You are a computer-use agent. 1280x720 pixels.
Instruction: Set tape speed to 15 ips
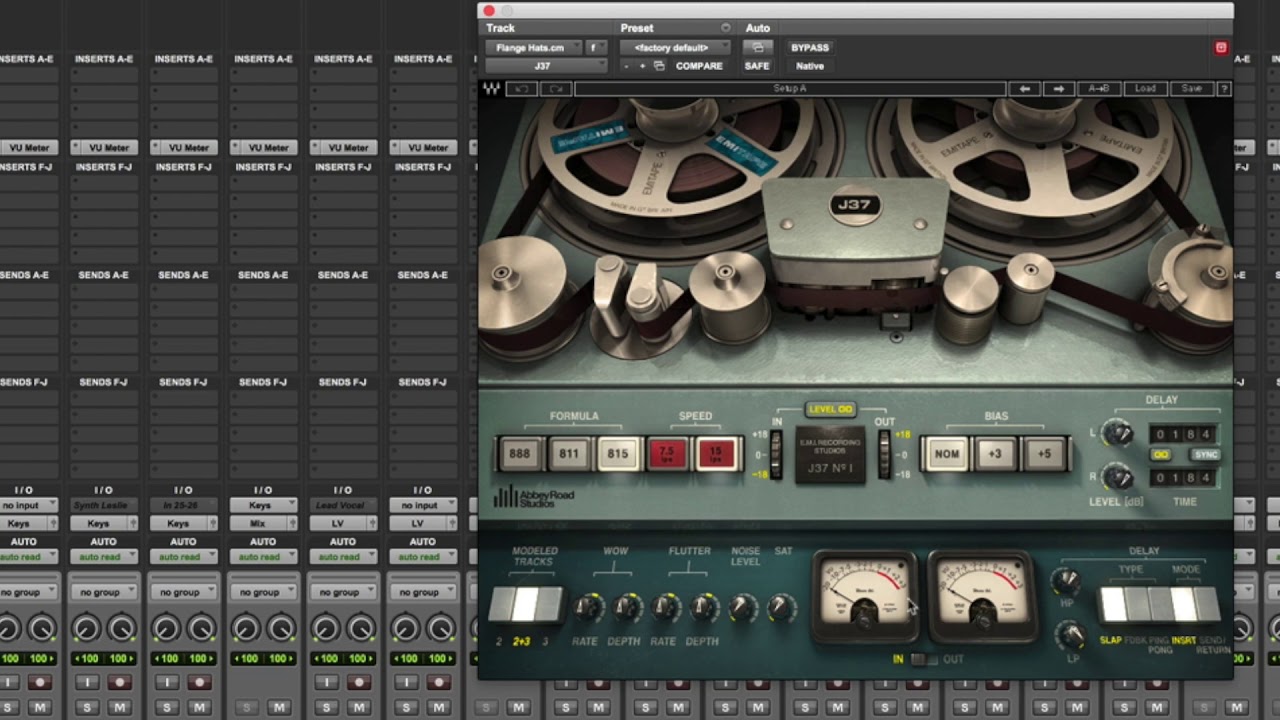point(715,454)
